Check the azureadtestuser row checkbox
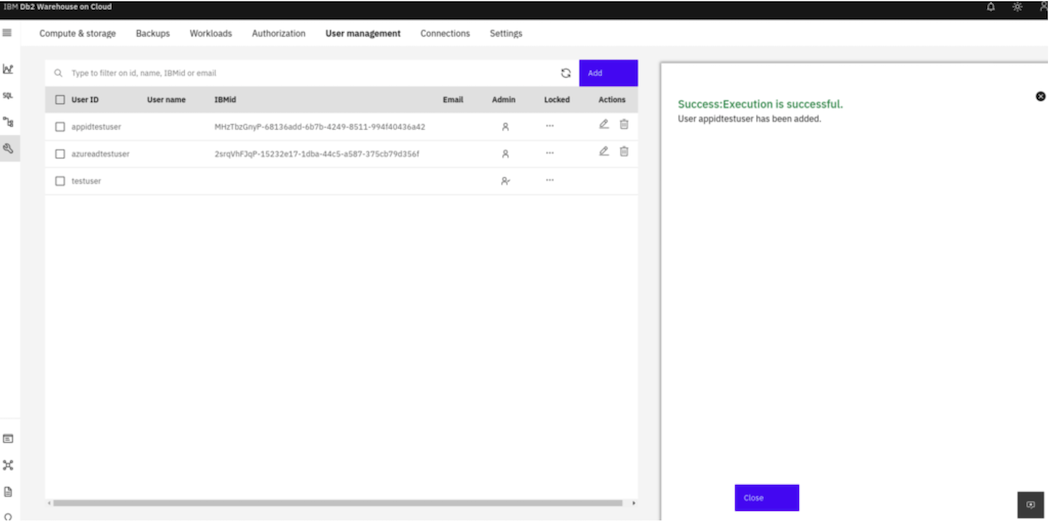 [x=60, y=154]
